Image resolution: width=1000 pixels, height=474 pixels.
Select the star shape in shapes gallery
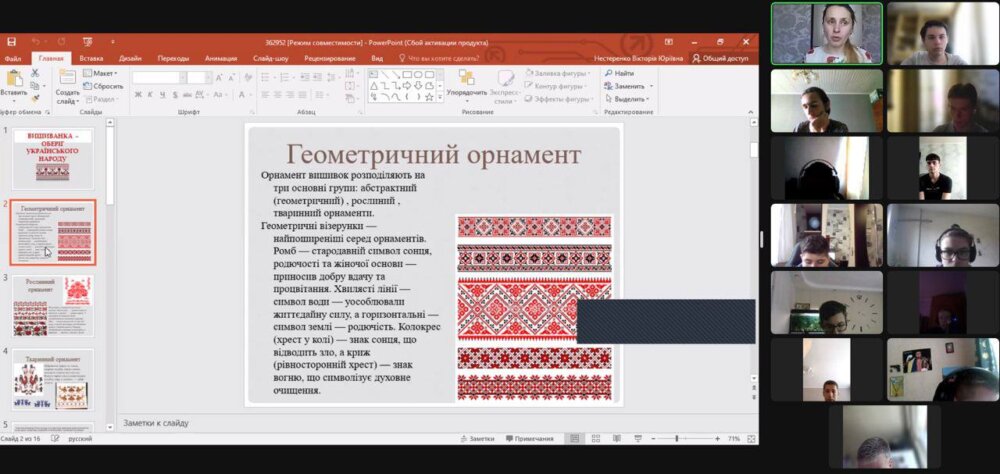click(429, 97)
